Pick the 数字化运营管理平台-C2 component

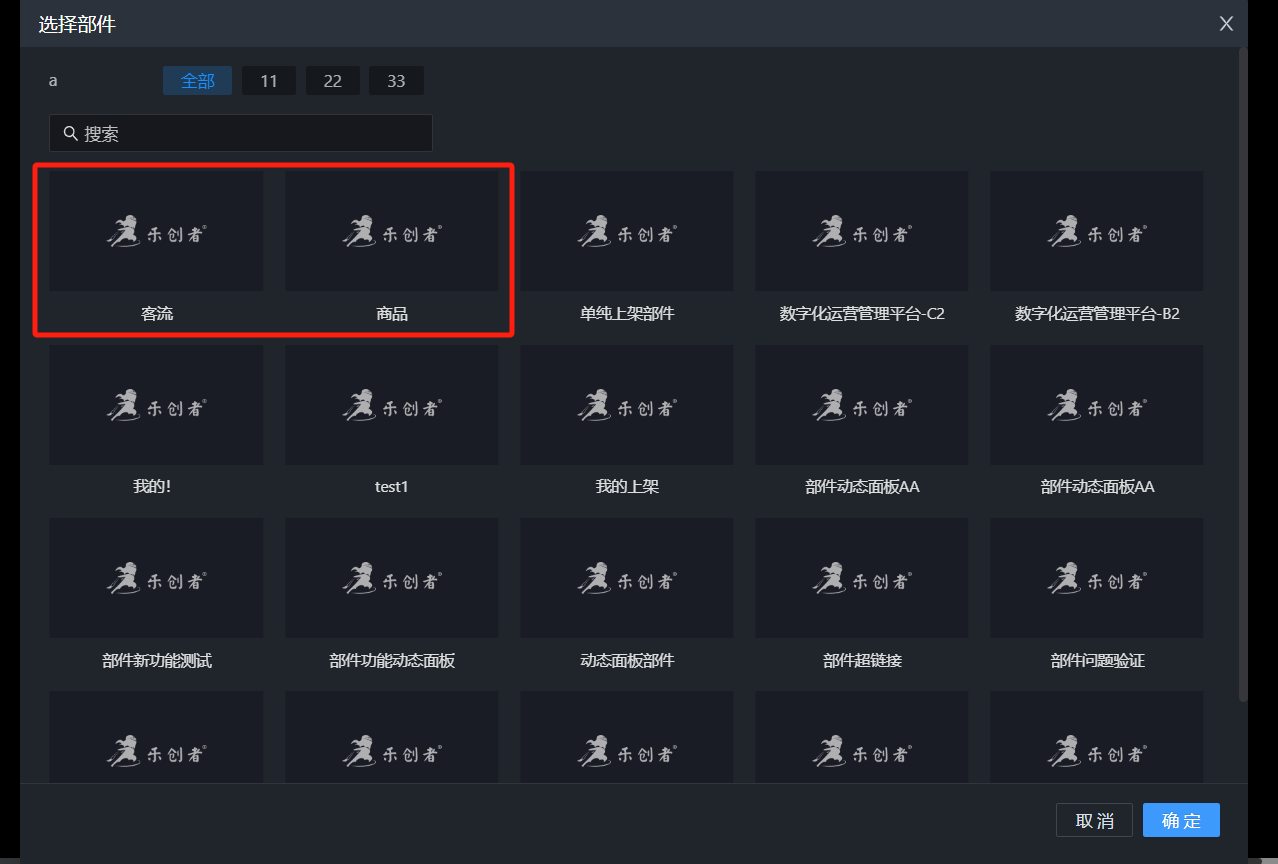click(861, 232)
